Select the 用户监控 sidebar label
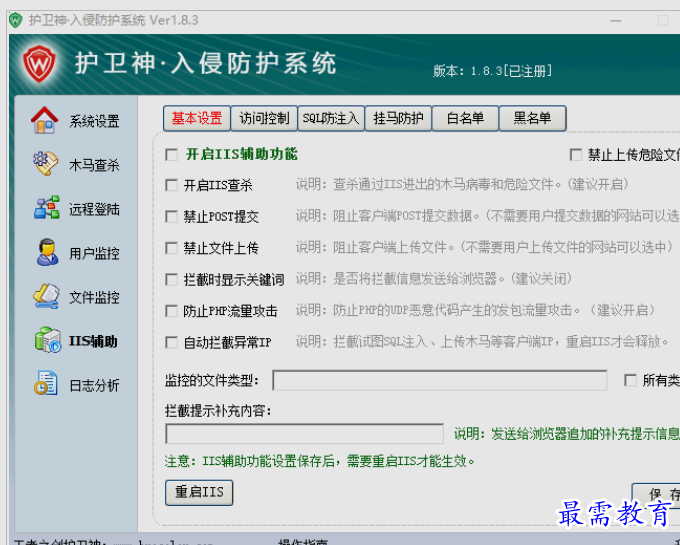 click(x=94, y=253)
